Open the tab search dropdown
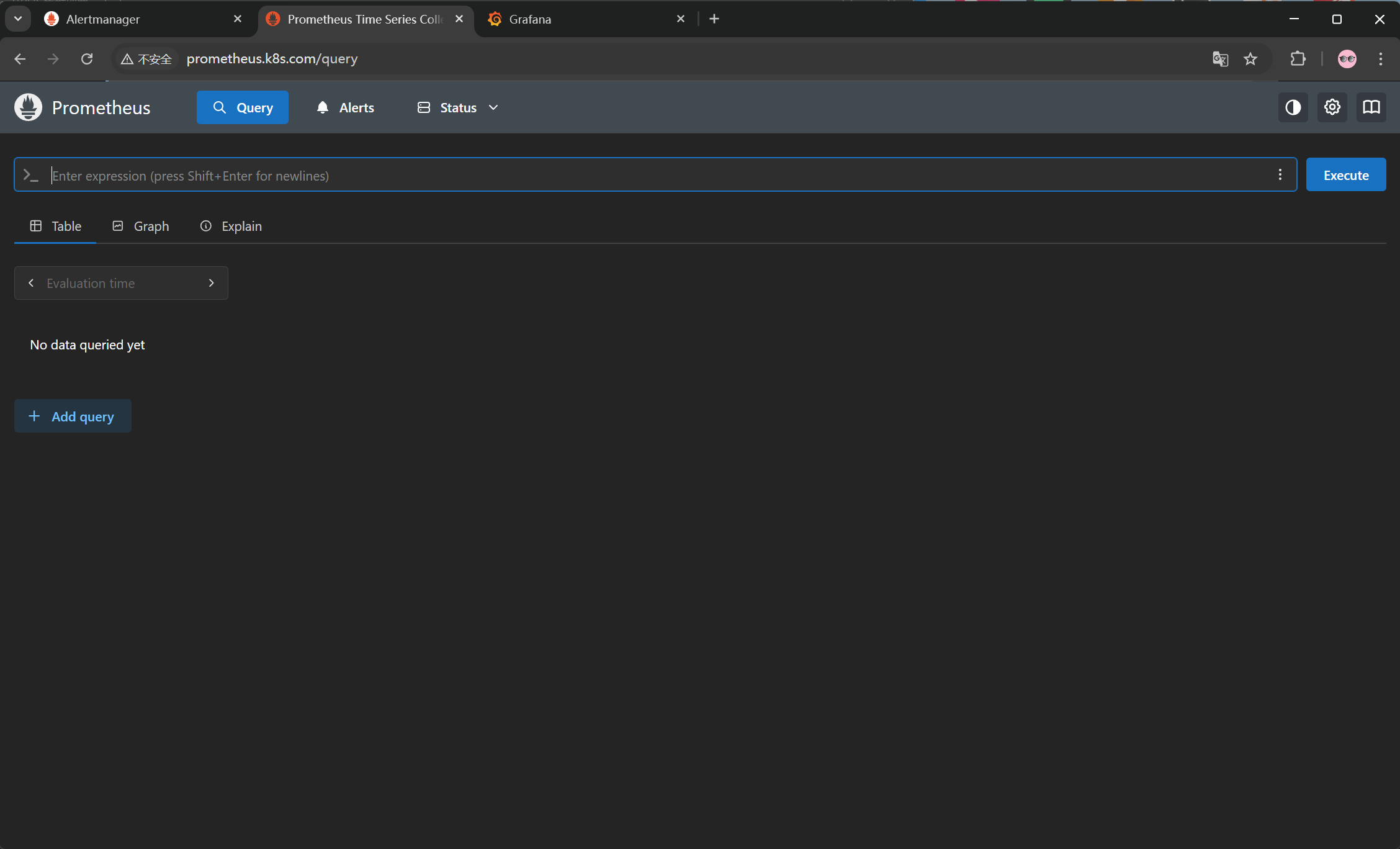The height and width of the screenshot is (849, 1400). [18, 19]
